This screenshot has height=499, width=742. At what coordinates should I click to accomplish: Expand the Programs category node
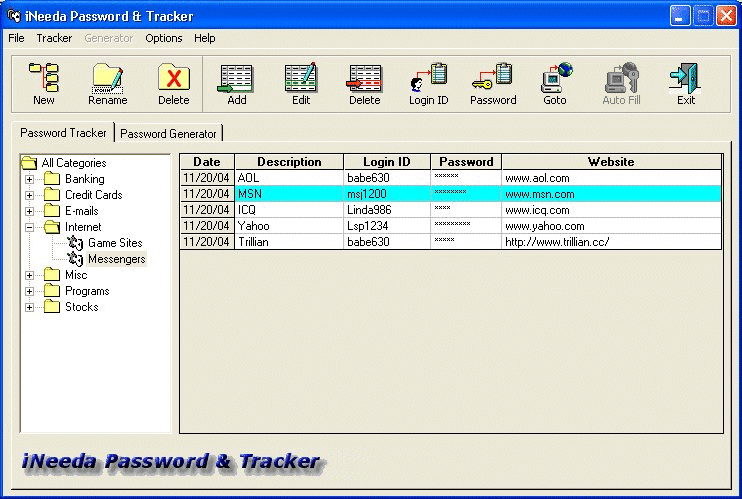(x=29, y=292)
